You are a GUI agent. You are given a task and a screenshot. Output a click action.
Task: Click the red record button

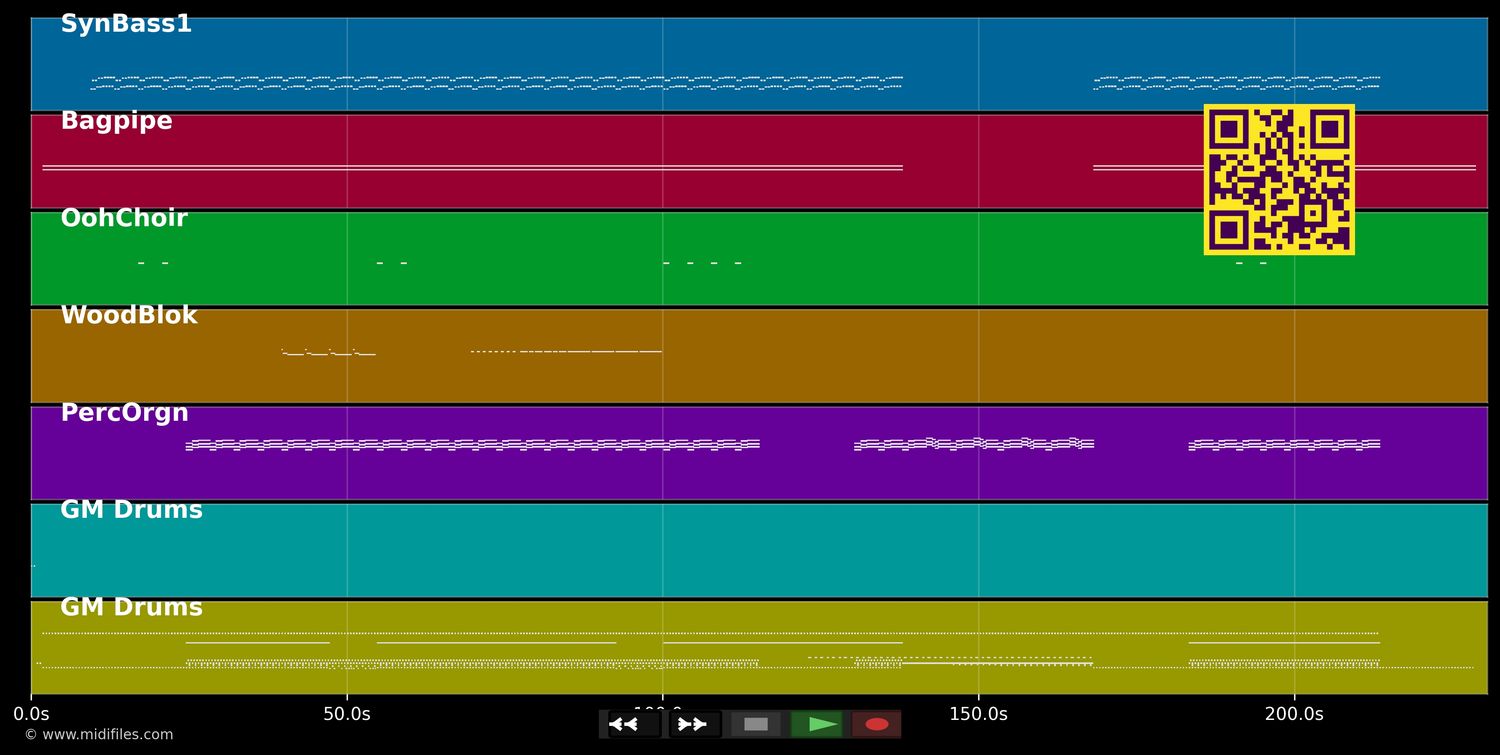pos(877,724)
